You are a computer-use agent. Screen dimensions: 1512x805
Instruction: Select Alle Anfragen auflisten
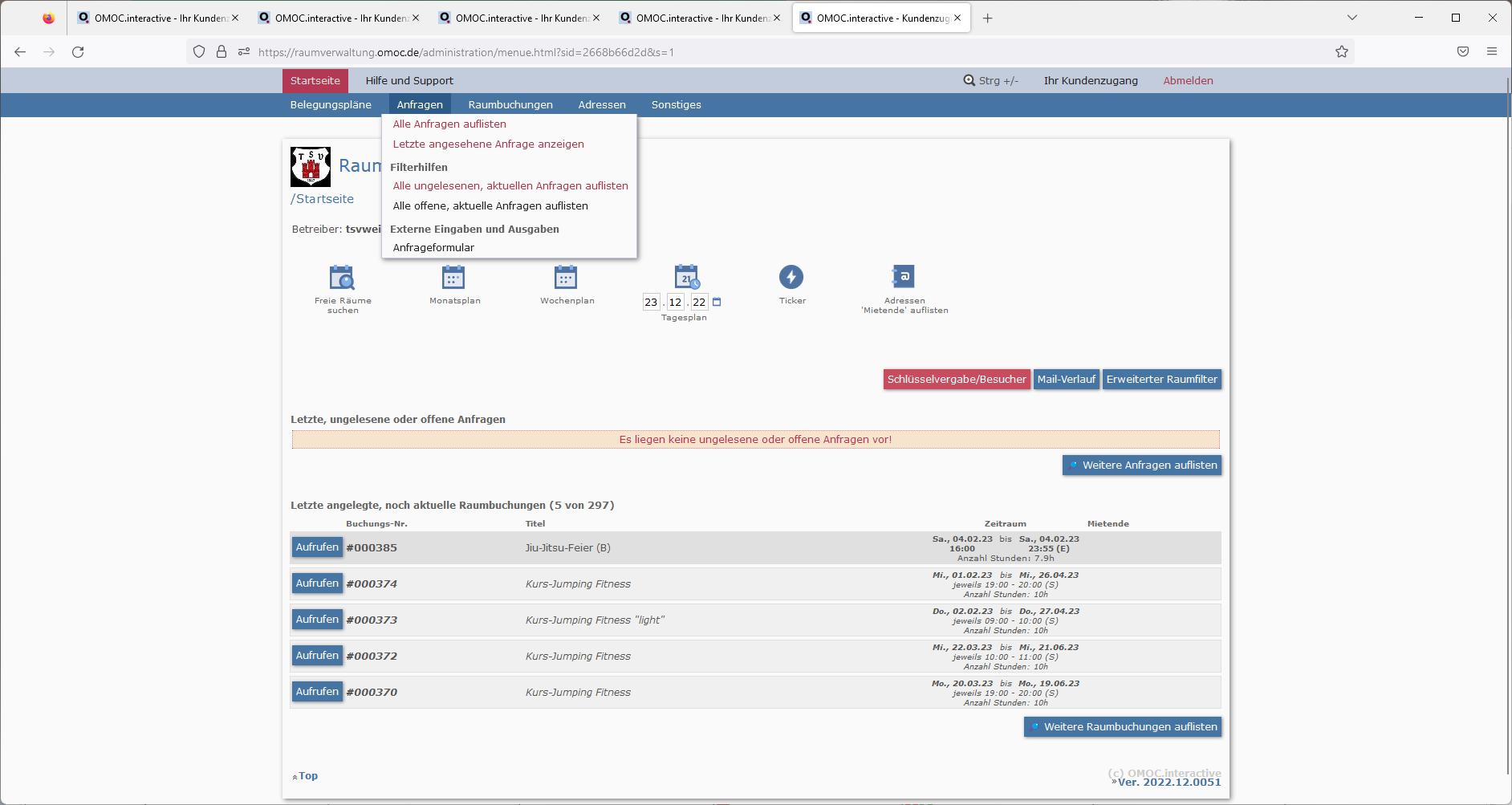(449, 124)
